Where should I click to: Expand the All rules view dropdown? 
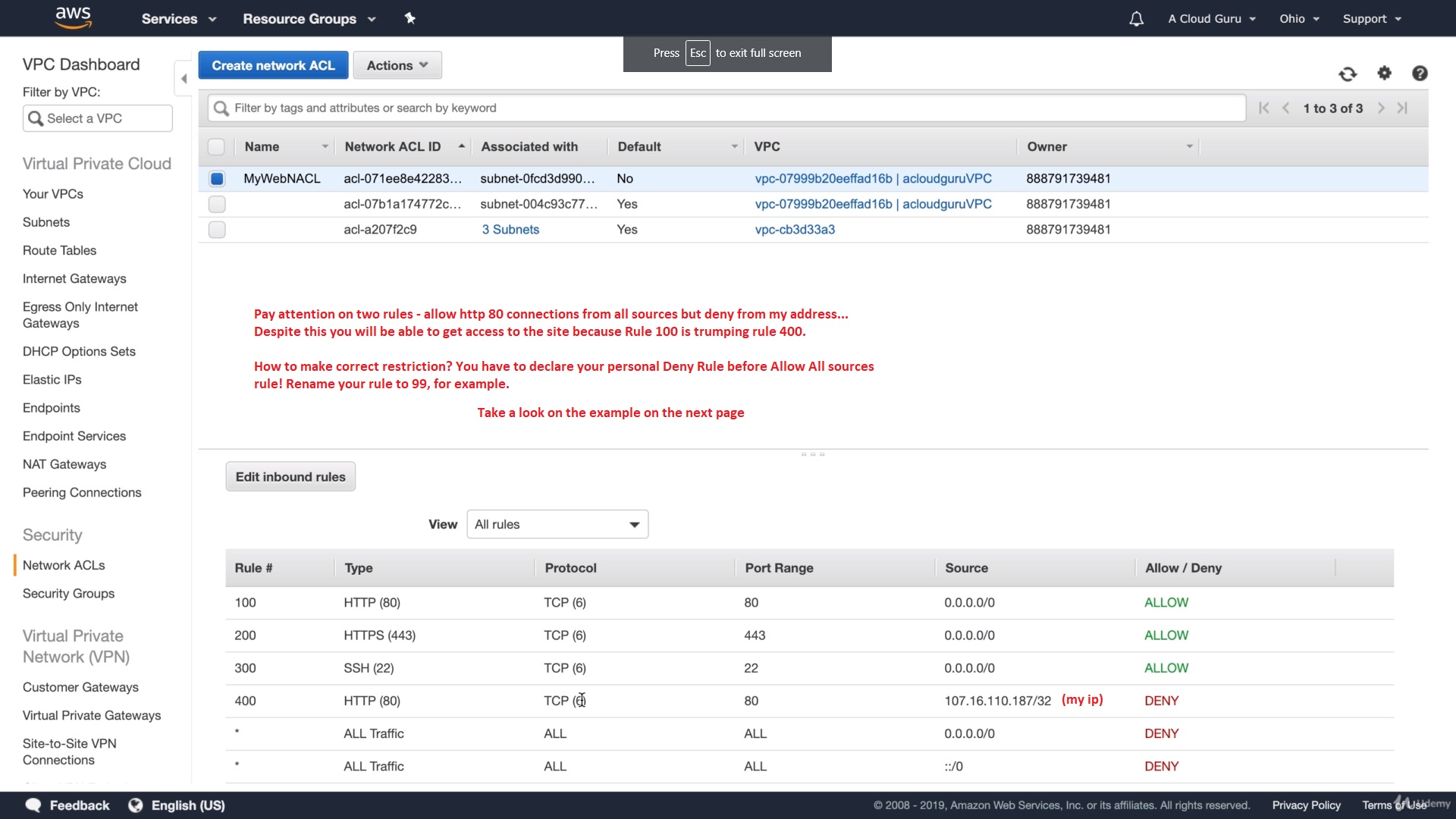pos(557,525)
